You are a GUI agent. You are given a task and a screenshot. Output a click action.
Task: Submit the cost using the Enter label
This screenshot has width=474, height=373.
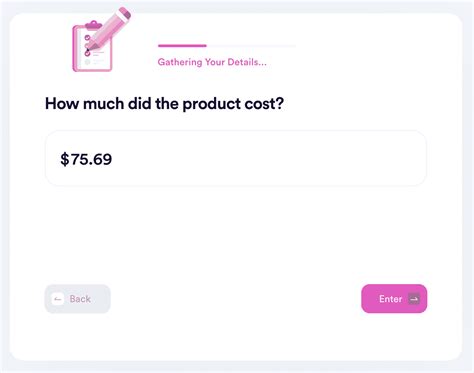[x=391, y=299]
